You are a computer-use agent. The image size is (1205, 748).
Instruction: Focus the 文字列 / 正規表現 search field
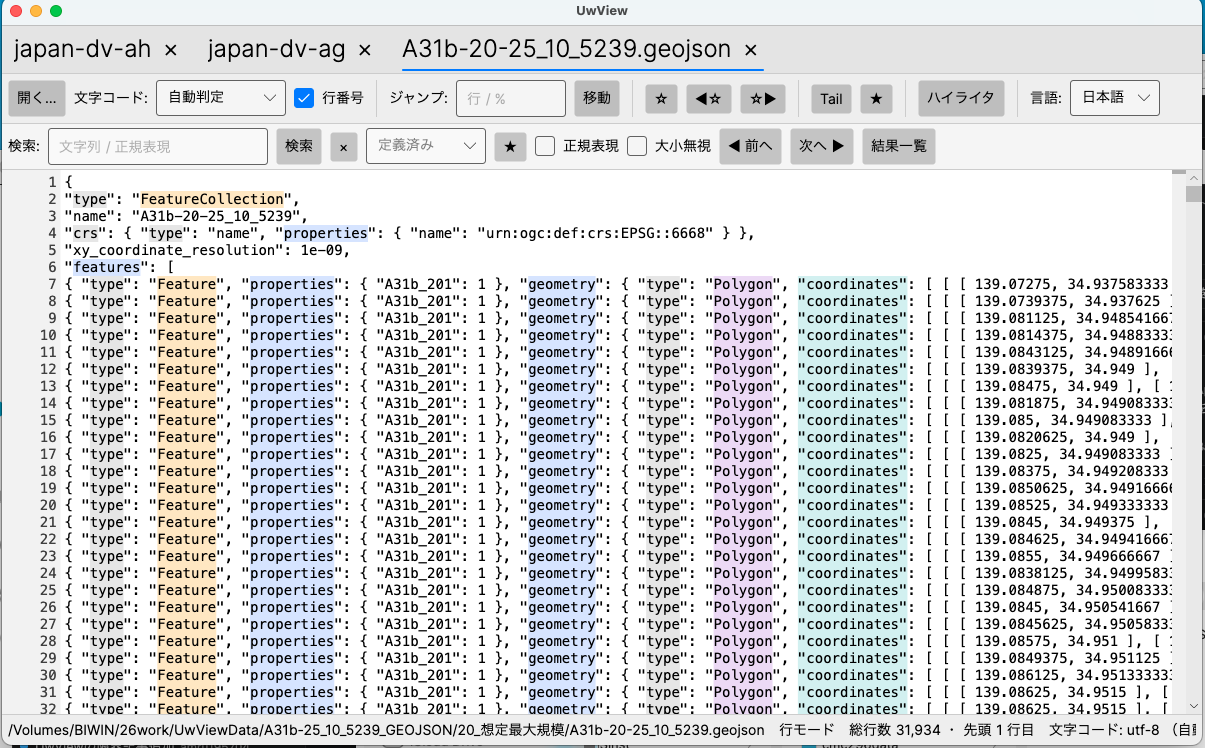[x=157, y=146]
